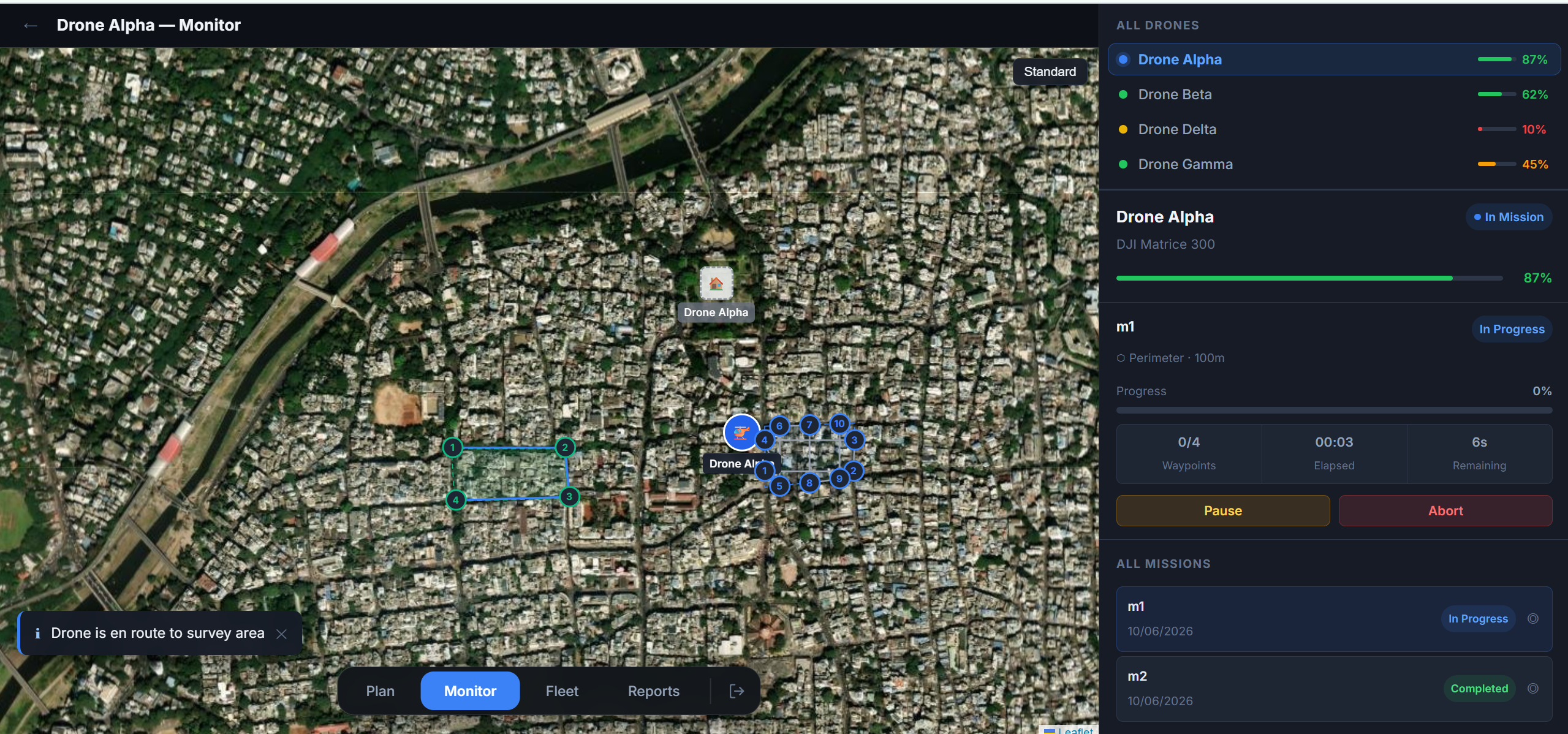Select green waypoint 3 on map
The image size is (1568, 734).
pos(569,496)
